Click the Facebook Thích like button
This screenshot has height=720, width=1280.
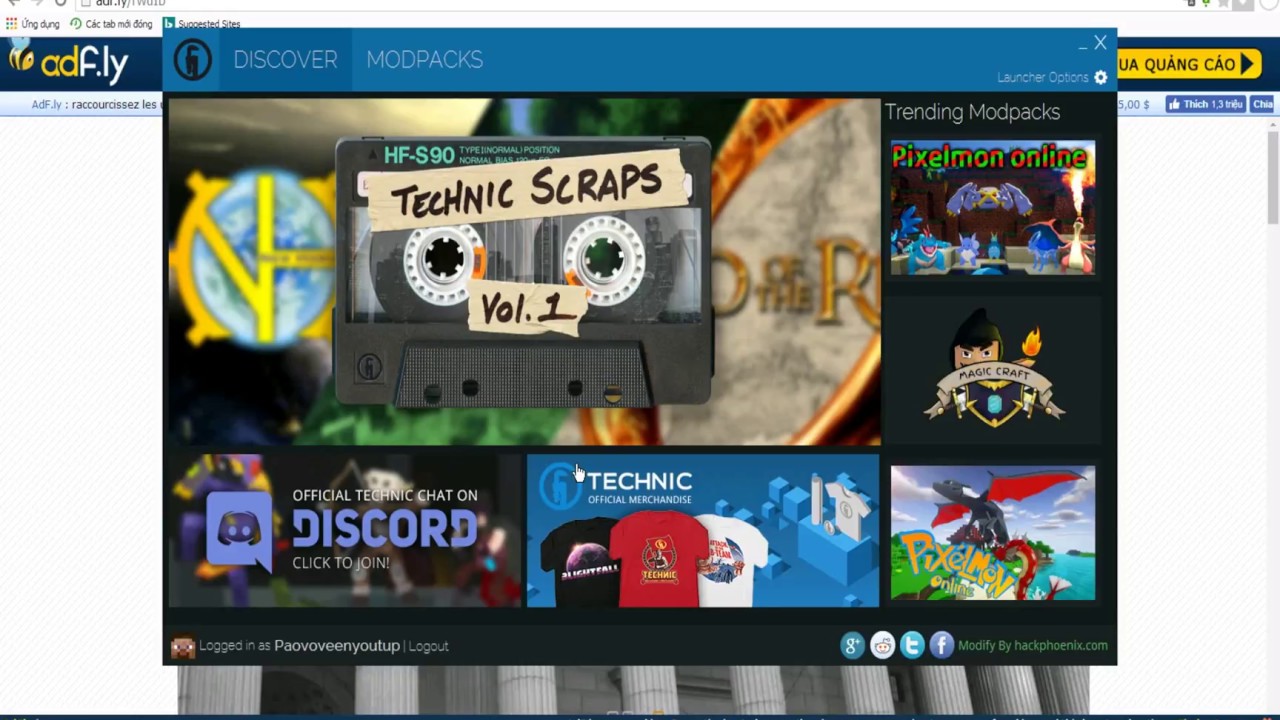click(x=1205, y=104)
